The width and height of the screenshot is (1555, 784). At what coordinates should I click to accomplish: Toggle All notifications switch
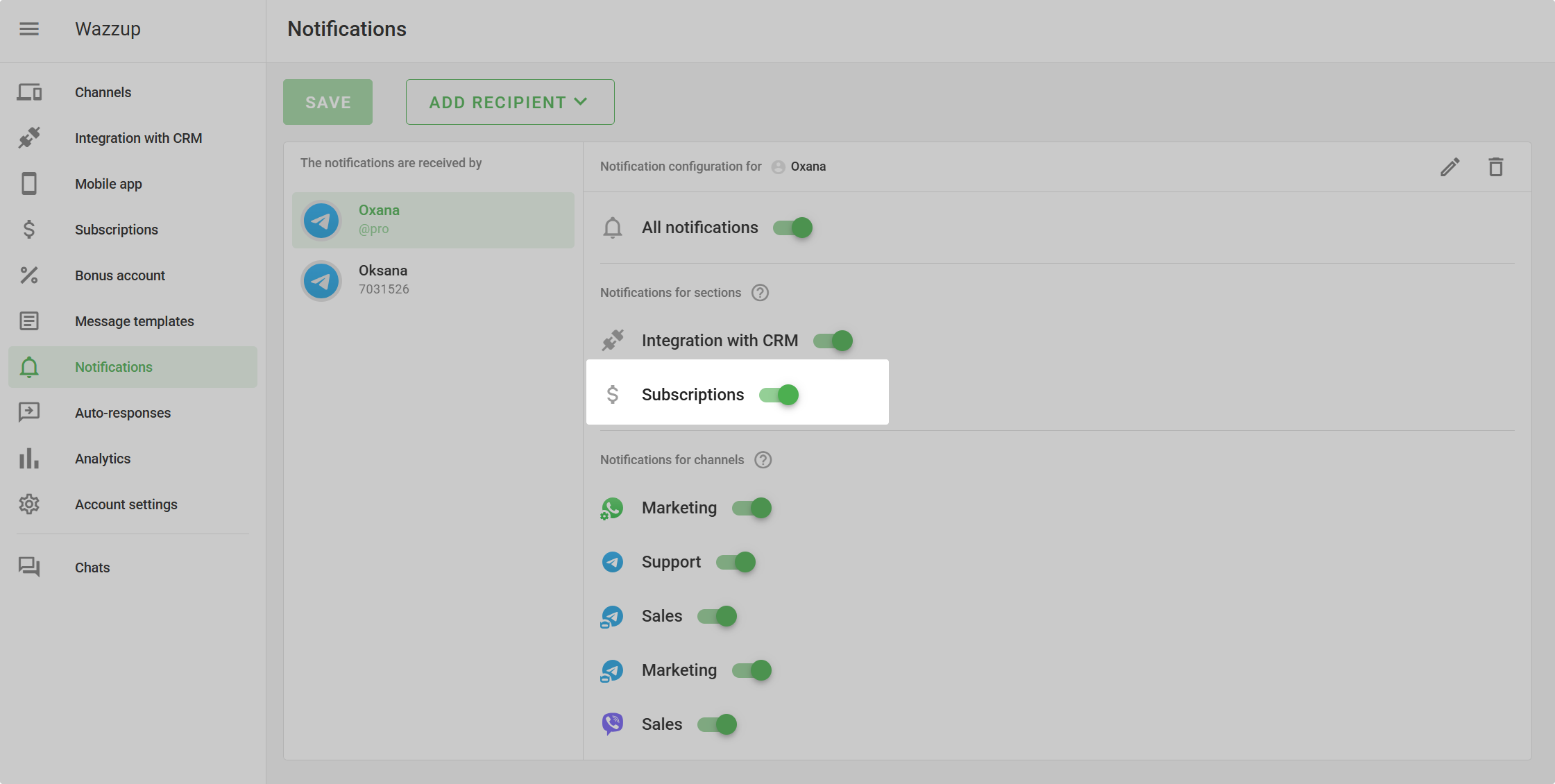click(793, 228)
